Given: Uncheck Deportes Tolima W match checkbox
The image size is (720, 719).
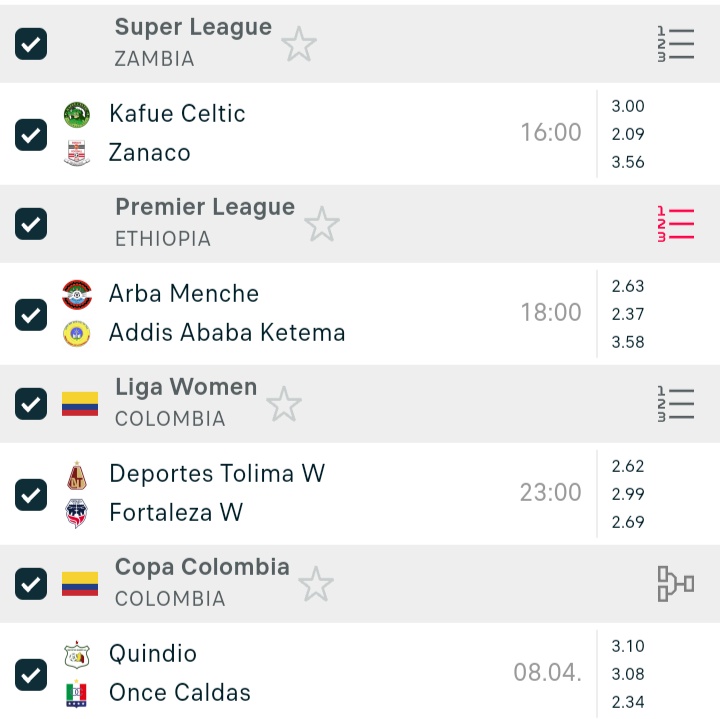Looking at the screenshot, I should 31,494.
